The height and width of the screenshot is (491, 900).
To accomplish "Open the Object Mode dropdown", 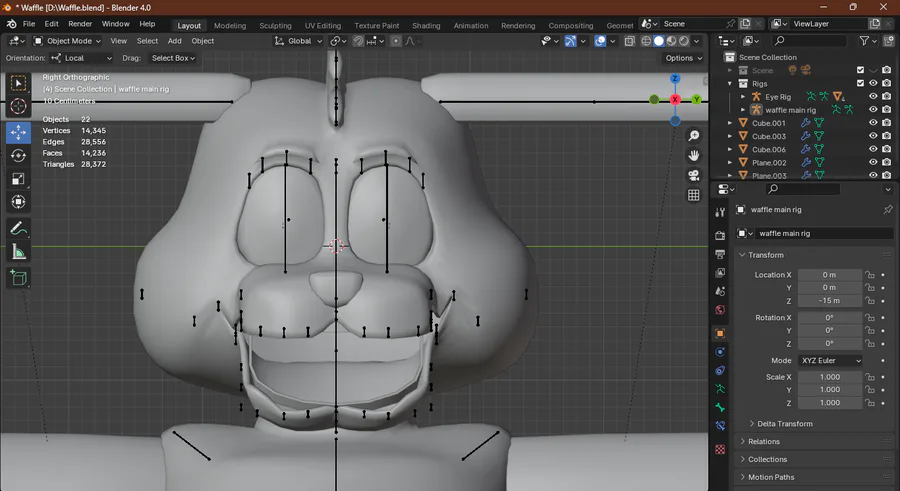I will point(67,41).
